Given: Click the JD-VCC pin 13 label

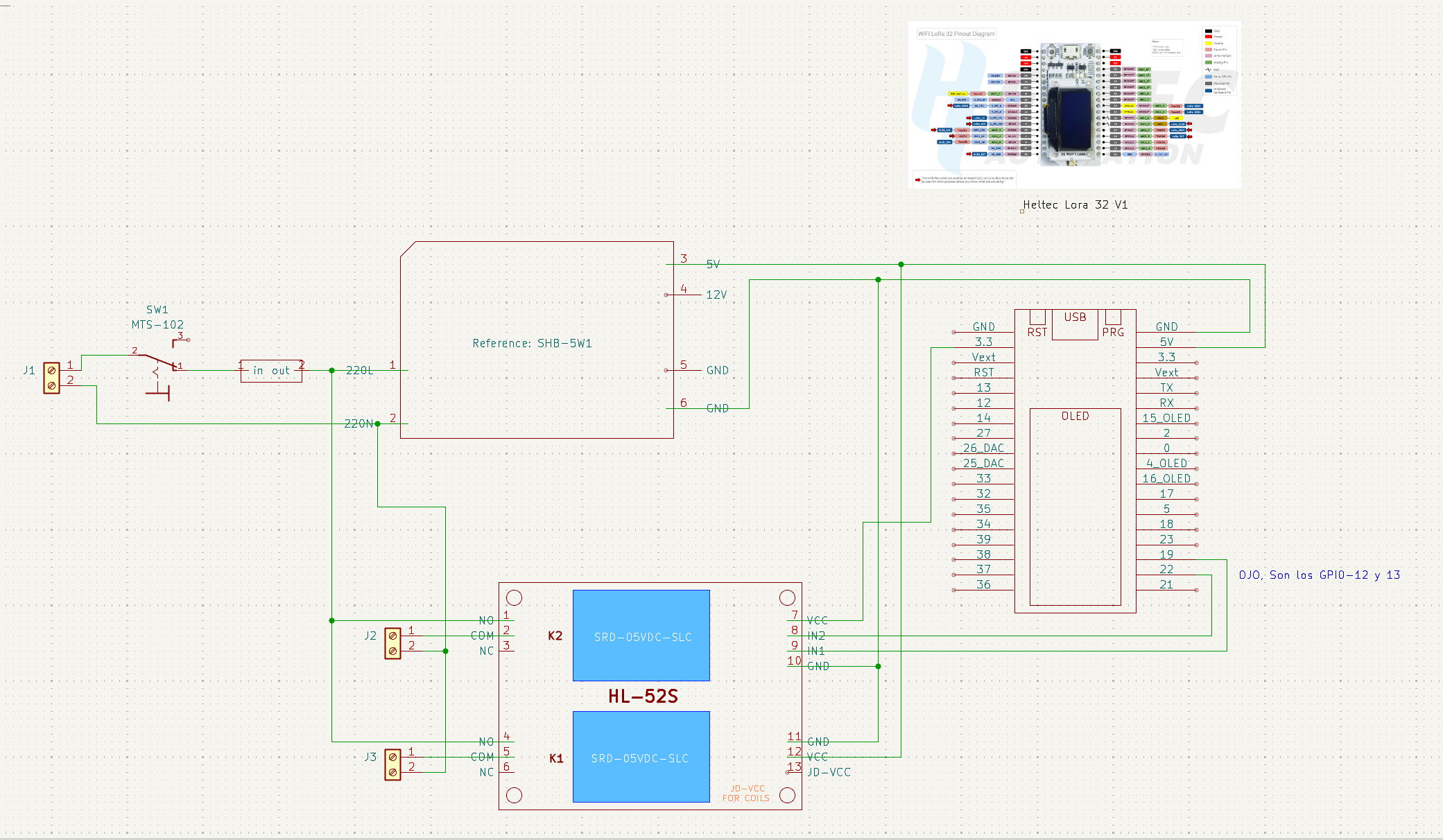Looking at the screenshot, I should click(x=829, y=772).
